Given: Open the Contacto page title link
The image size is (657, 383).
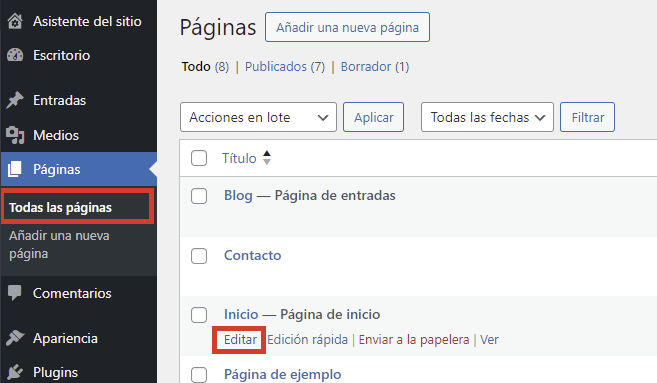Looking at the screenshot, I should tap(253, 255).
